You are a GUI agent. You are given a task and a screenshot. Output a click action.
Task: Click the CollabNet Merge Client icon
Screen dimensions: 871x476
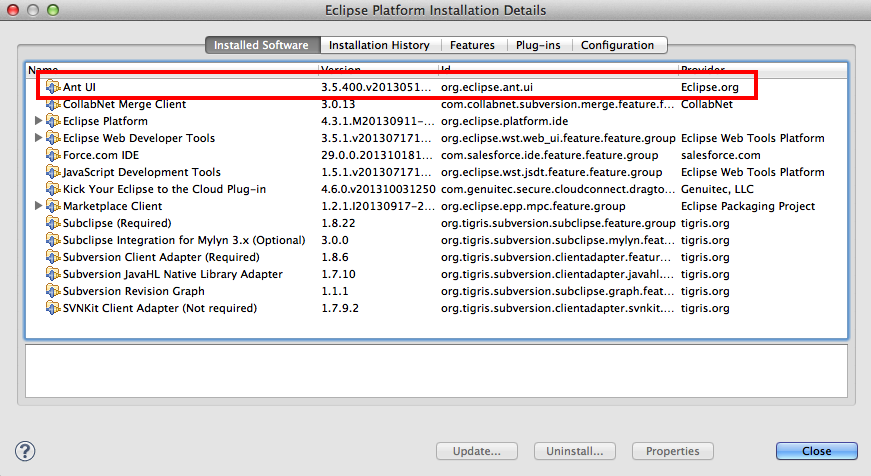coord(53,104)
